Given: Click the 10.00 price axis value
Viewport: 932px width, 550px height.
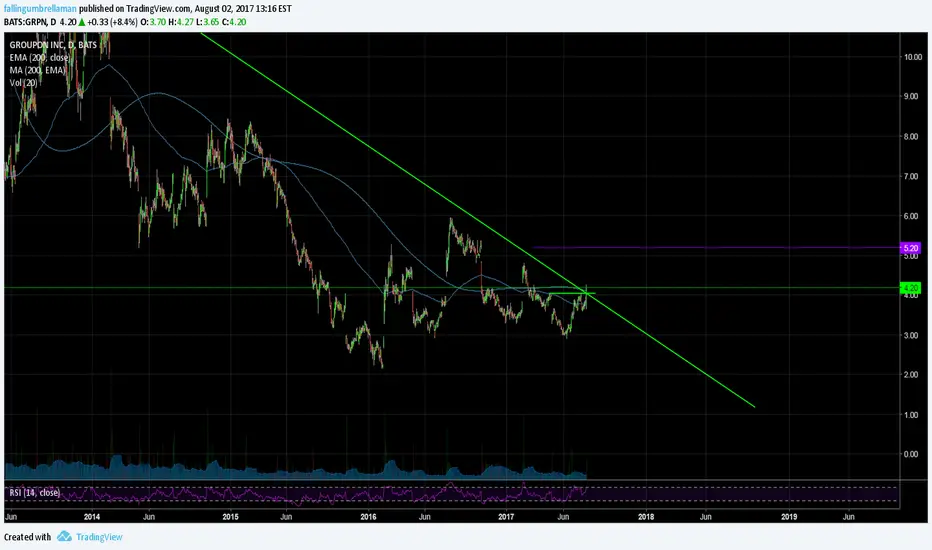Looking at the screenshot, I should [913, 57].
